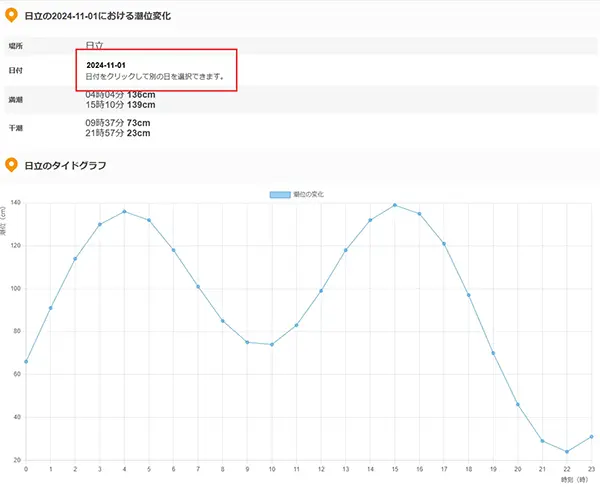Select the 満潮 row label
600x487 pixels.
tap(15, 101)
